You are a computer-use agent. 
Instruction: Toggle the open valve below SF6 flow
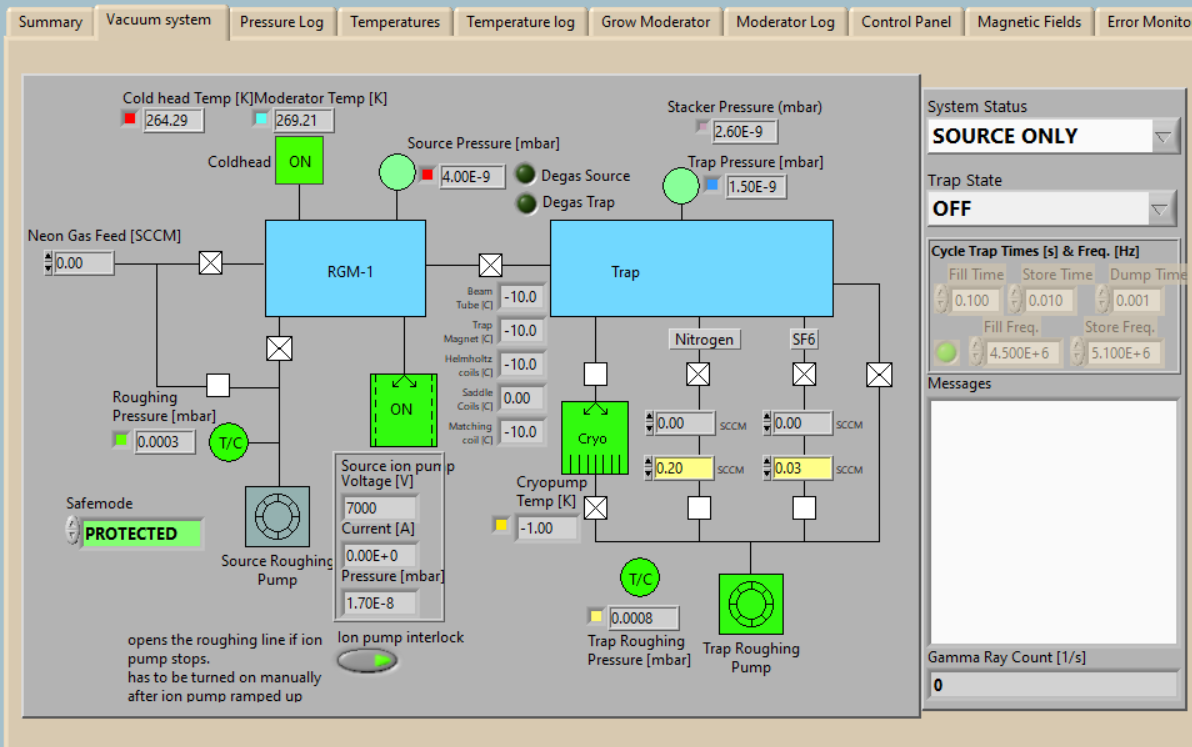804,508
